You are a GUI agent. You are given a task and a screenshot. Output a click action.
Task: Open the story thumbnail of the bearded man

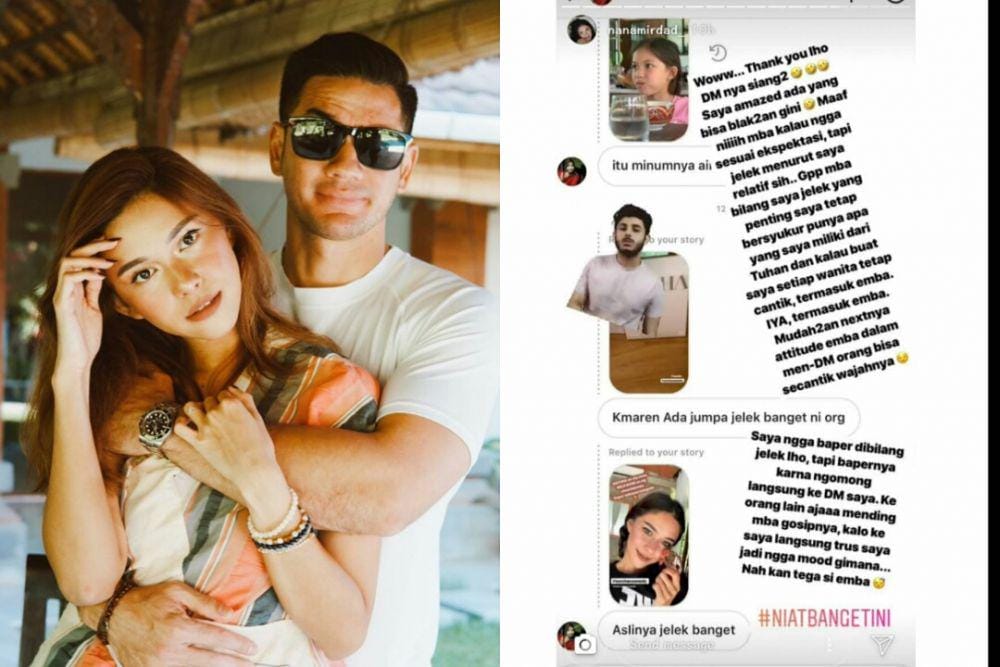[x=649, y=321]
